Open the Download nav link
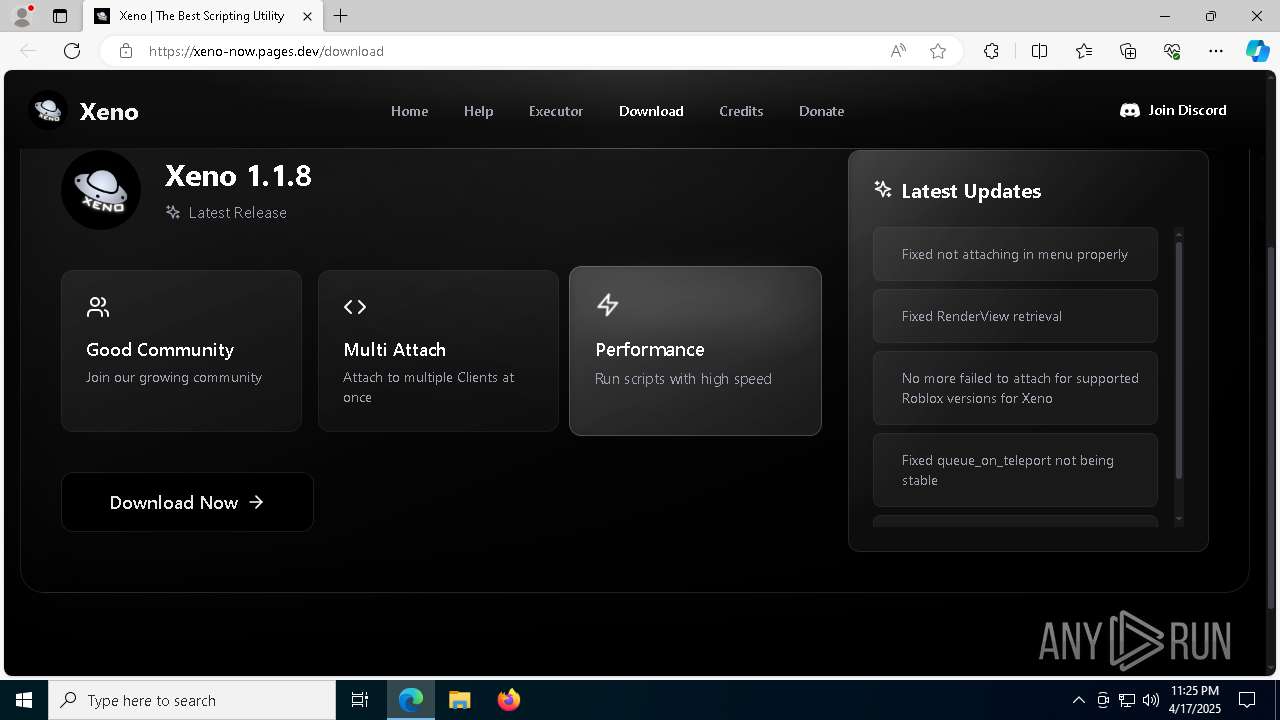 [x=651, y=111]
